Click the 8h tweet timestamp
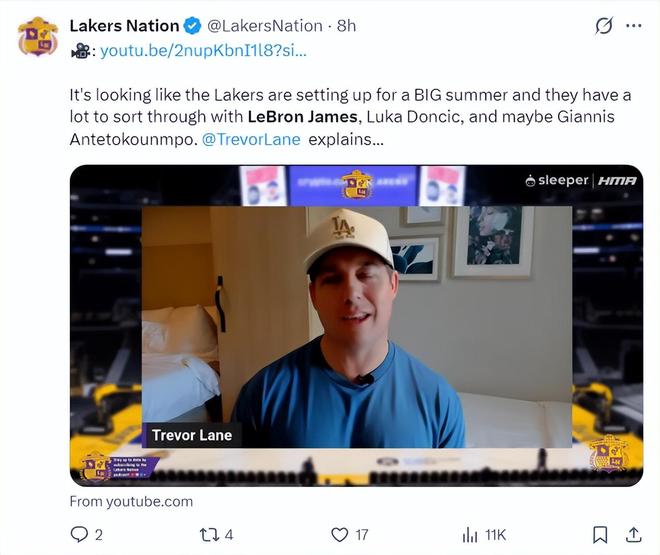Screen dimensions: 660x555 point(346,26)
